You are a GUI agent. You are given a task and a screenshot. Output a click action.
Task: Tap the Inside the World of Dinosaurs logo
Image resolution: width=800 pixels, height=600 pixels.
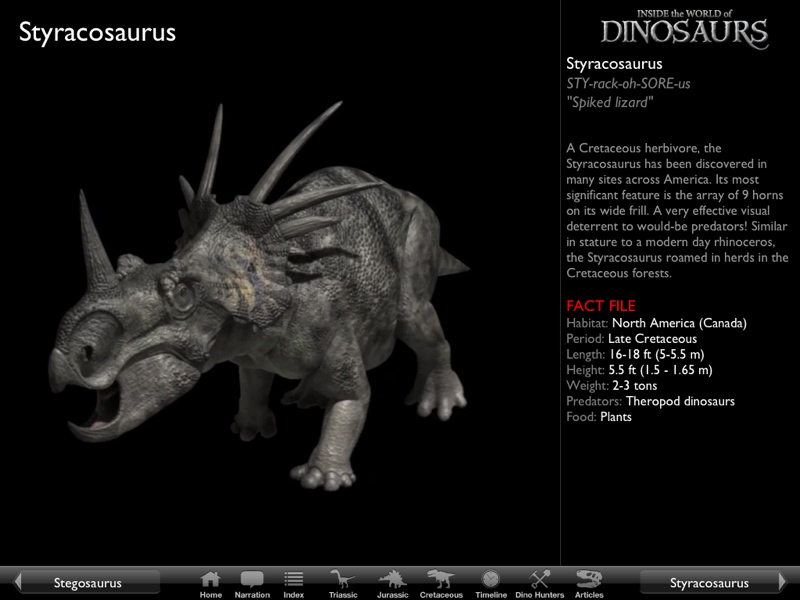click(684, 29)
